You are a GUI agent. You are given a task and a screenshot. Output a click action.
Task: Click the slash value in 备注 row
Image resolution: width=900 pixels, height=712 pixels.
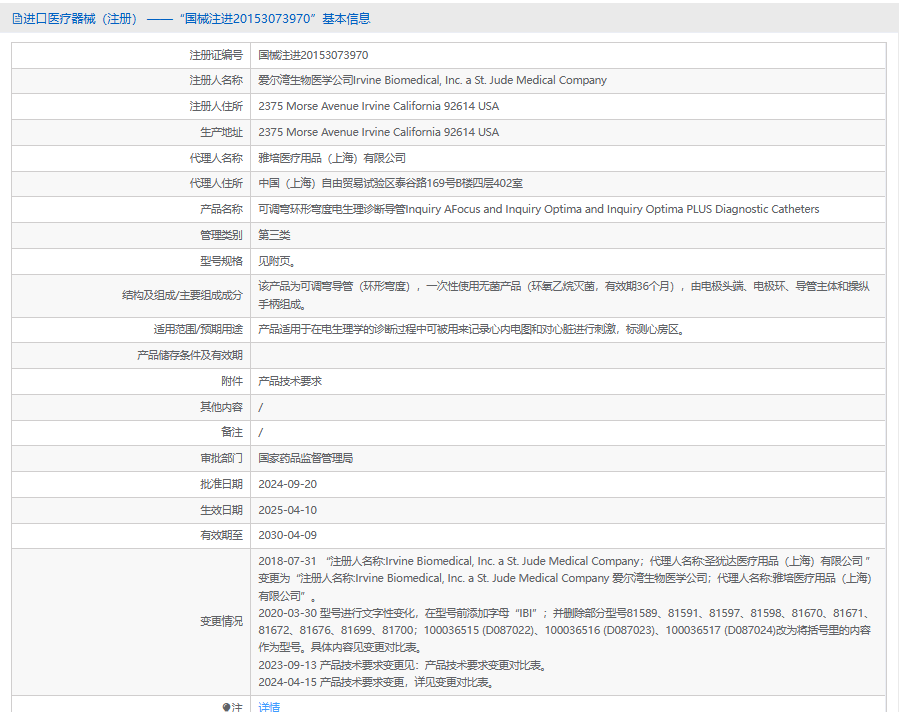click(261, 433)
